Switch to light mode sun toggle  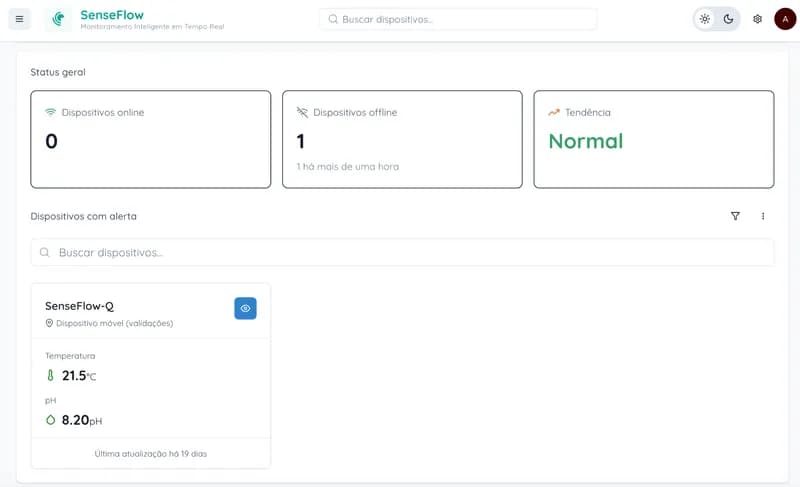[705, 19]
